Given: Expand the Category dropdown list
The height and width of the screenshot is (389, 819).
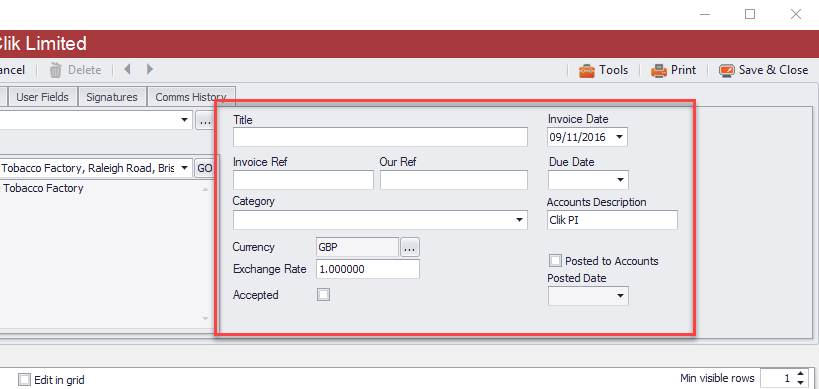Looking at the screenshot, I should point(520,220).
